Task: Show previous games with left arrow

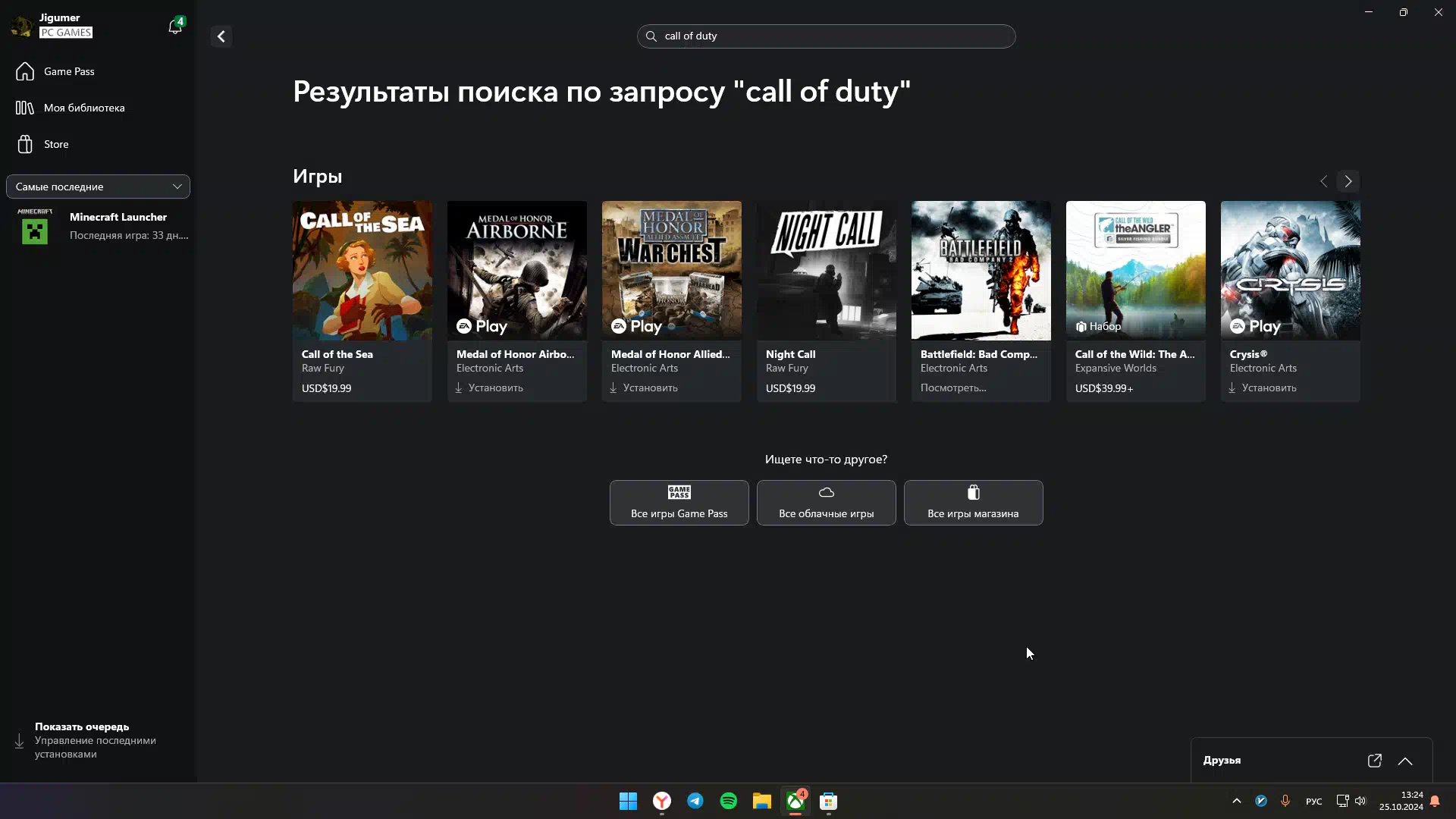Action: pos(1323,181)
